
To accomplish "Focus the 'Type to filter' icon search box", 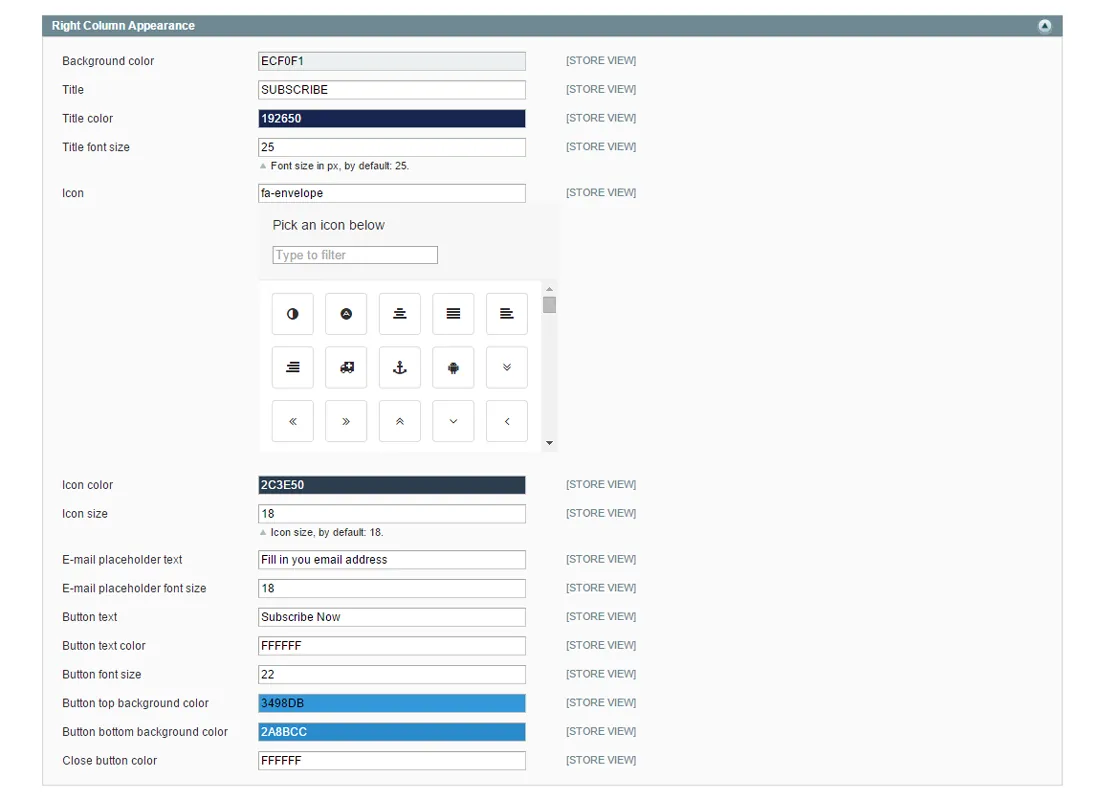I will tap(355, 255).
